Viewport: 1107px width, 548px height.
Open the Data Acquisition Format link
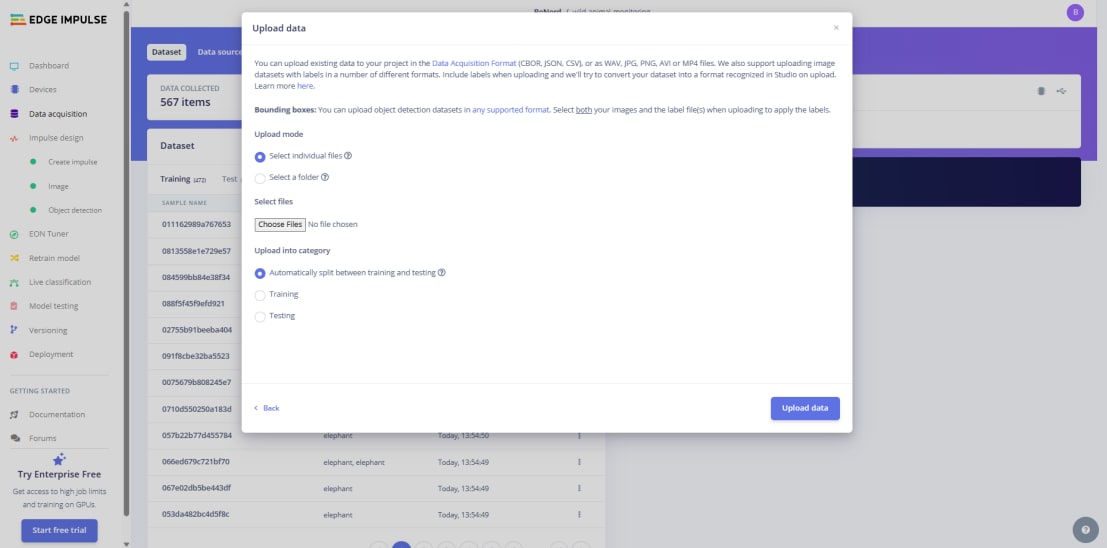[474, 63]
